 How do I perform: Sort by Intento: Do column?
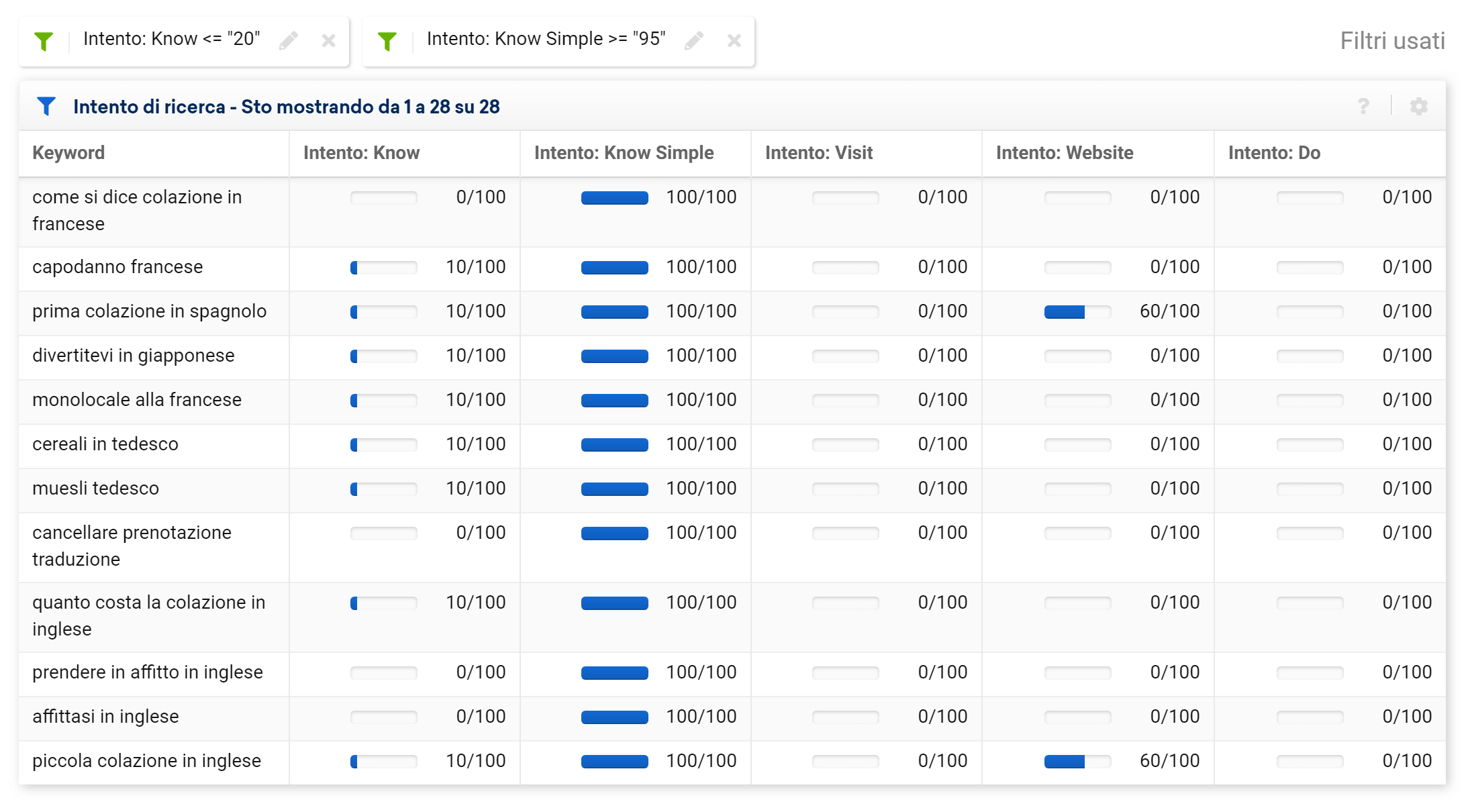click(1274, 153)
